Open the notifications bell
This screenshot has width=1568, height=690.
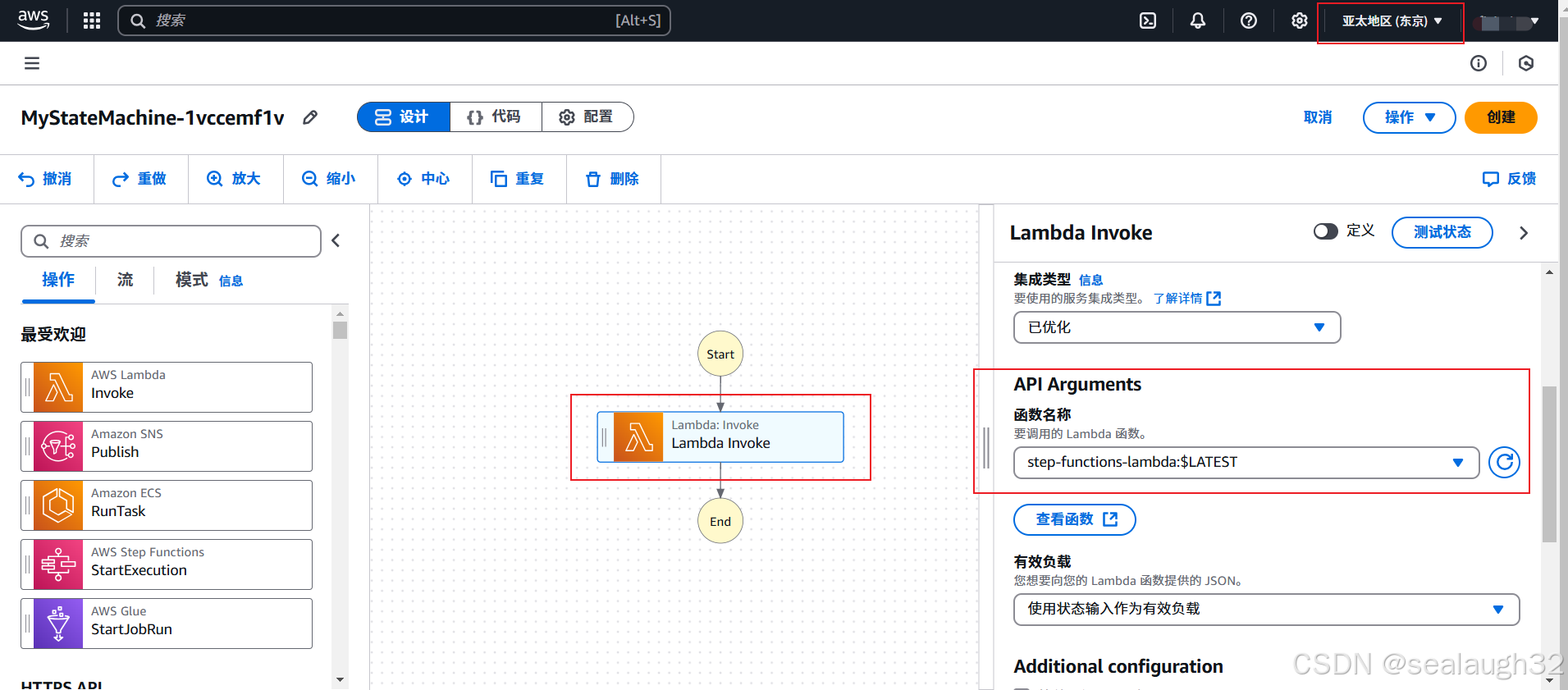(x=1198, y=21)
